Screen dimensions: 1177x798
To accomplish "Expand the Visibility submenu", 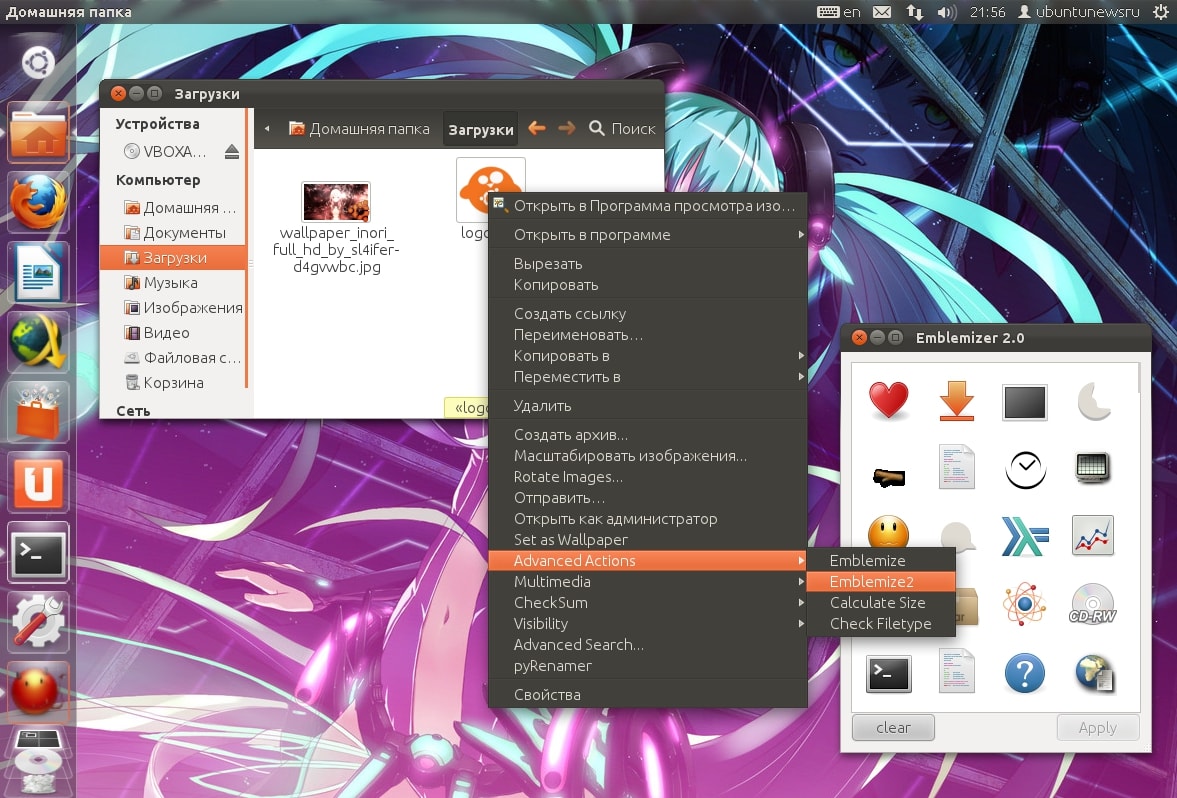I will coord(648,624).
